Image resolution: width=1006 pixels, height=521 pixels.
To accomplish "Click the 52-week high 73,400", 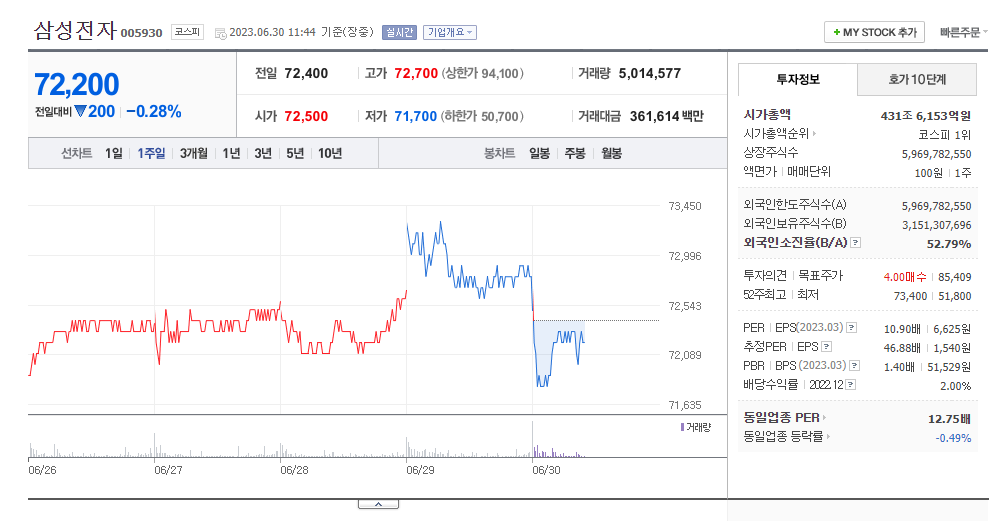I will 910,296.
